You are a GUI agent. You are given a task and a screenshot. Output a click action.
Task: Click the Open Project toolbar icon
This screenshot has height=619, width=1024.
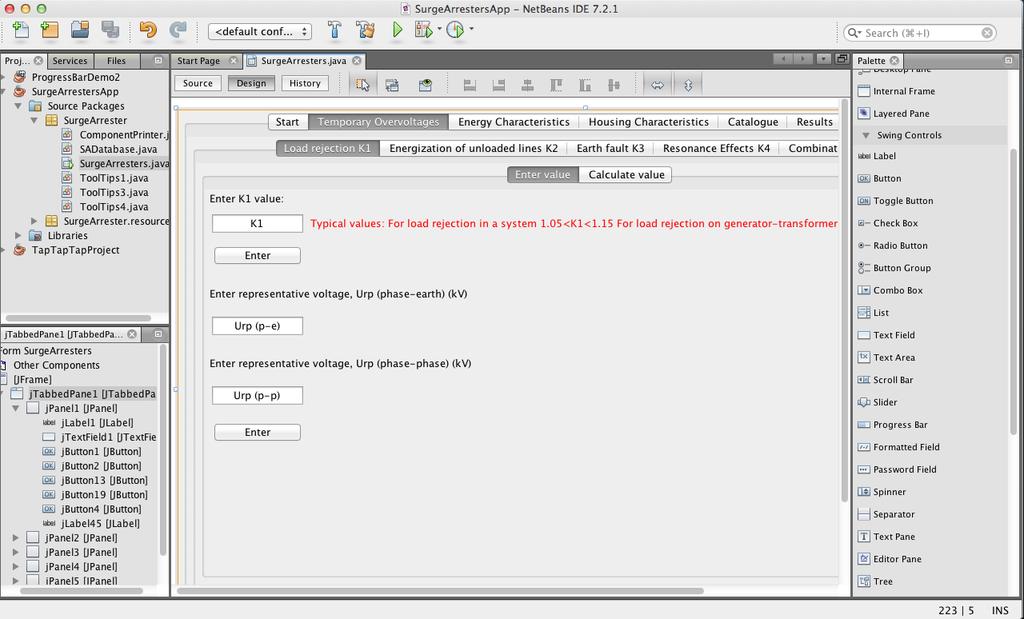pos(80,30)
